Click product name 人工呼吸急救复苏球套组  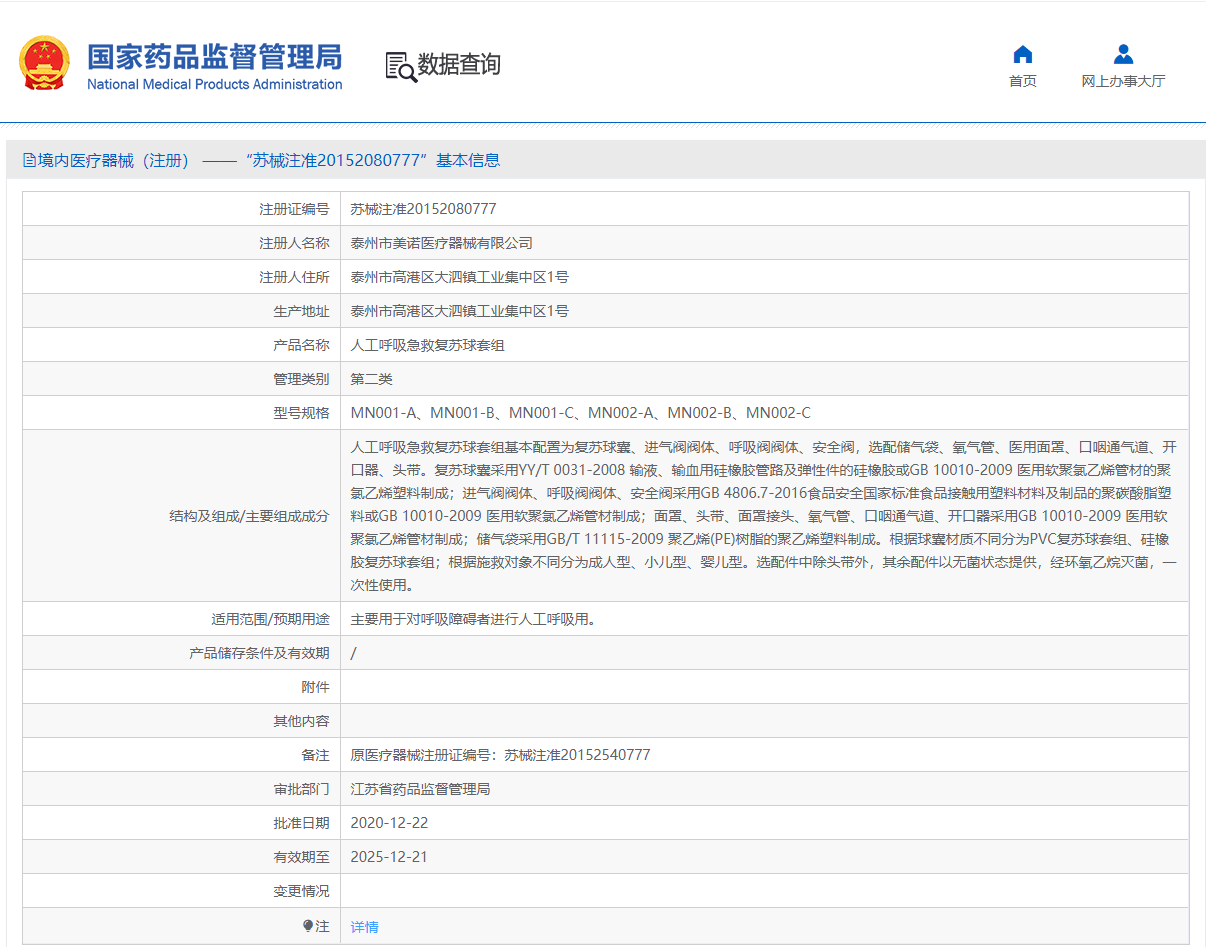(x=428, y=345)
